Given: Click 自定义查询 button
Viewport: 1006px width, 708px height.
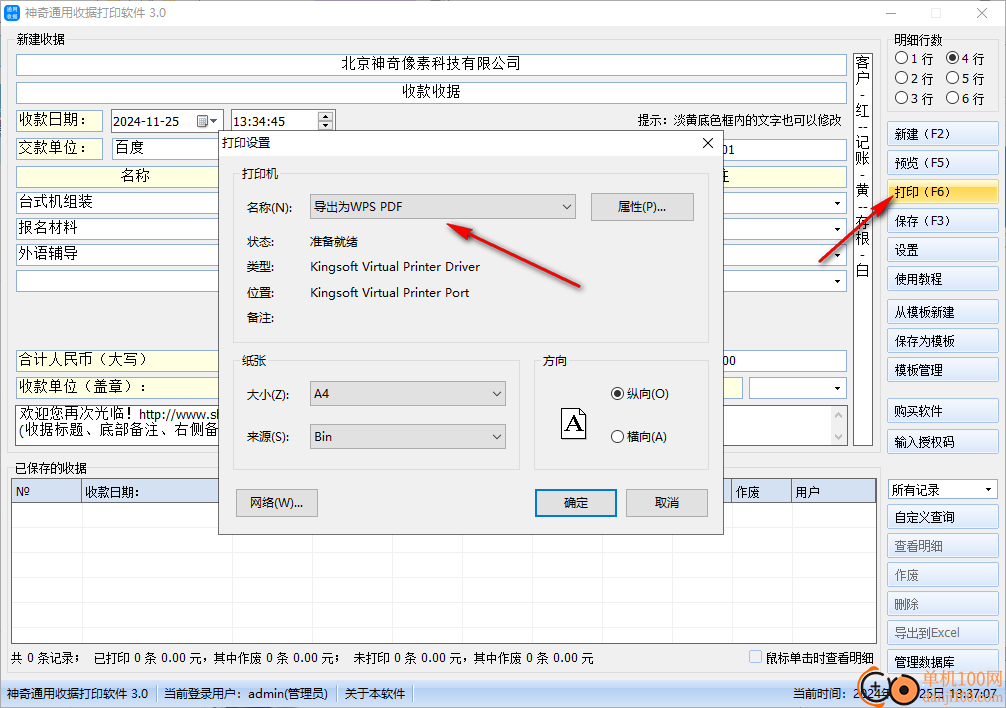Looking at the screenshot, I should 942,517.
